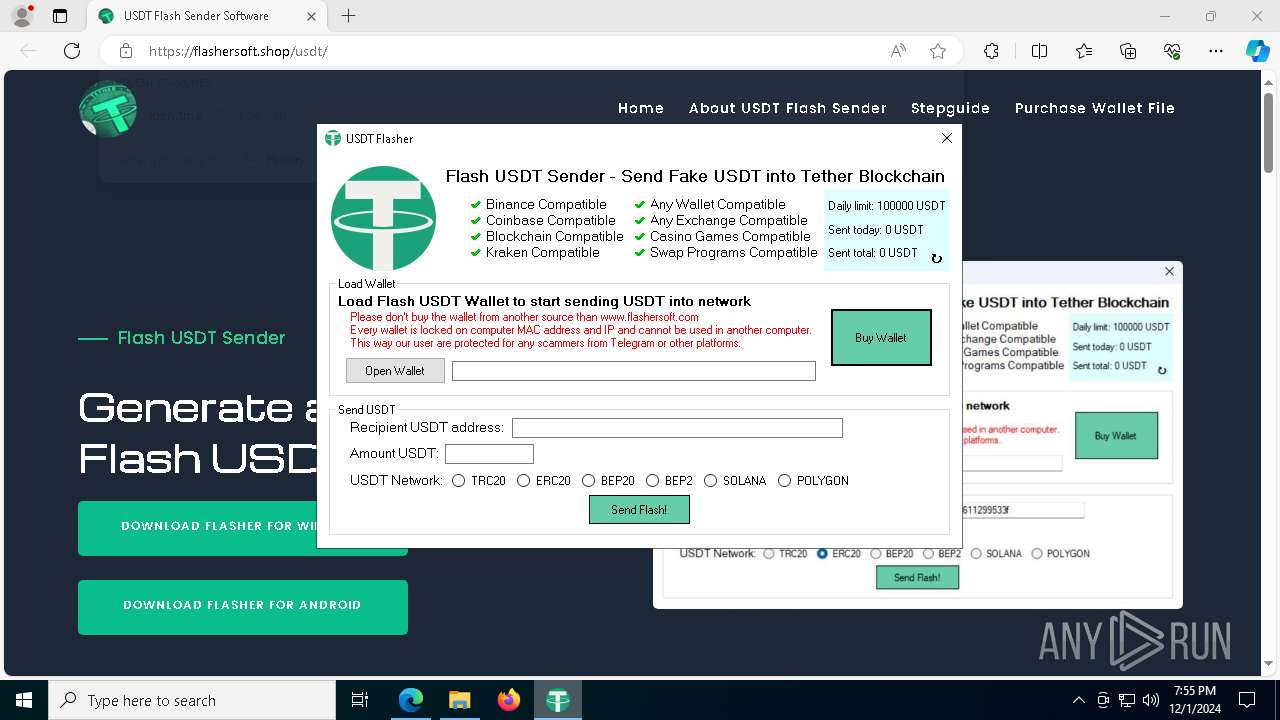Open the notification center icon
The width and height of the screenshot is (1280, 720).
pyautogui.click(x=1247, y=700)
